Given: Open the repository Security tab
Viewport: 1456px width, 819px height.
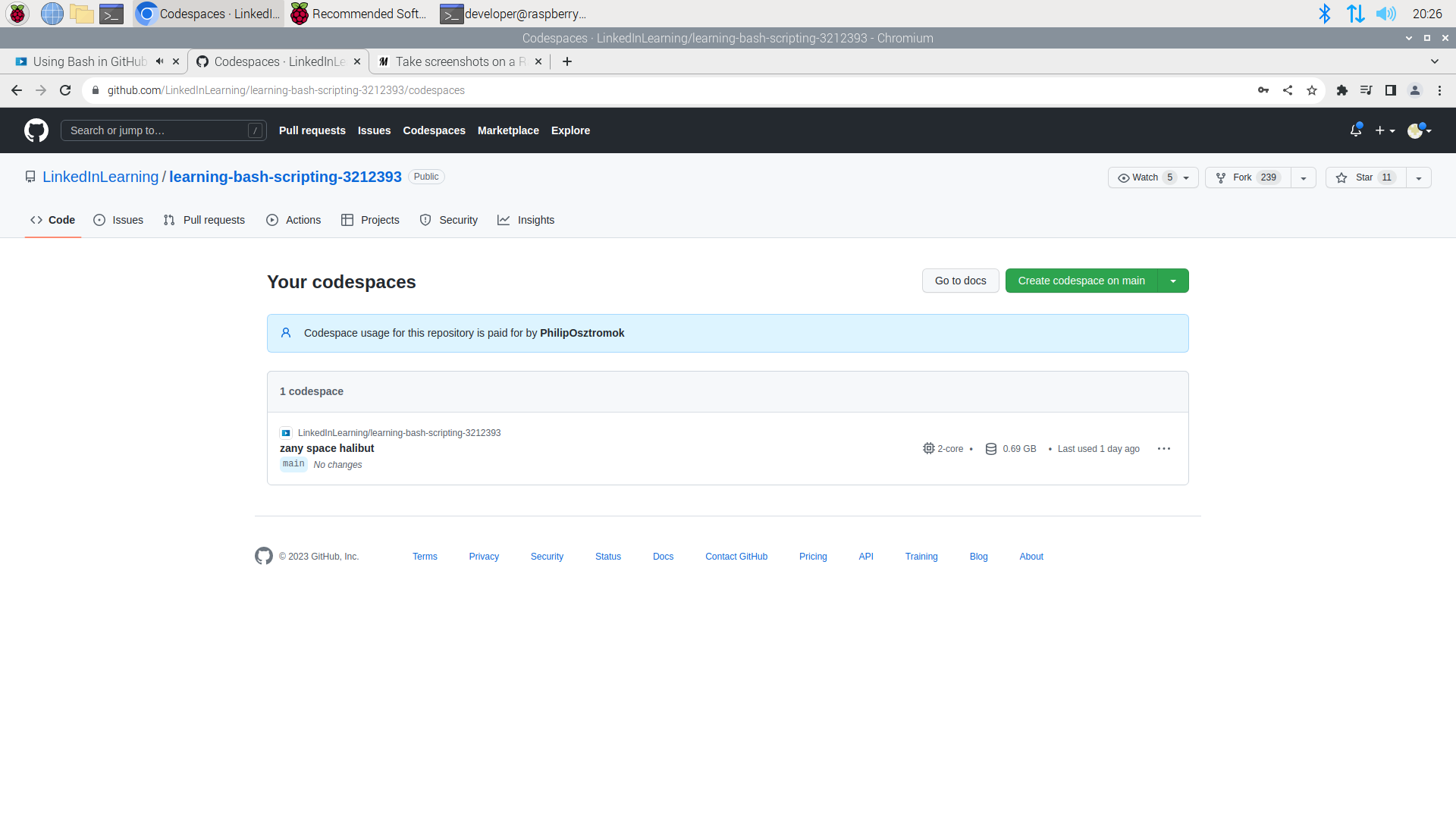Looking at the screenshot, I should coord(448,220).
